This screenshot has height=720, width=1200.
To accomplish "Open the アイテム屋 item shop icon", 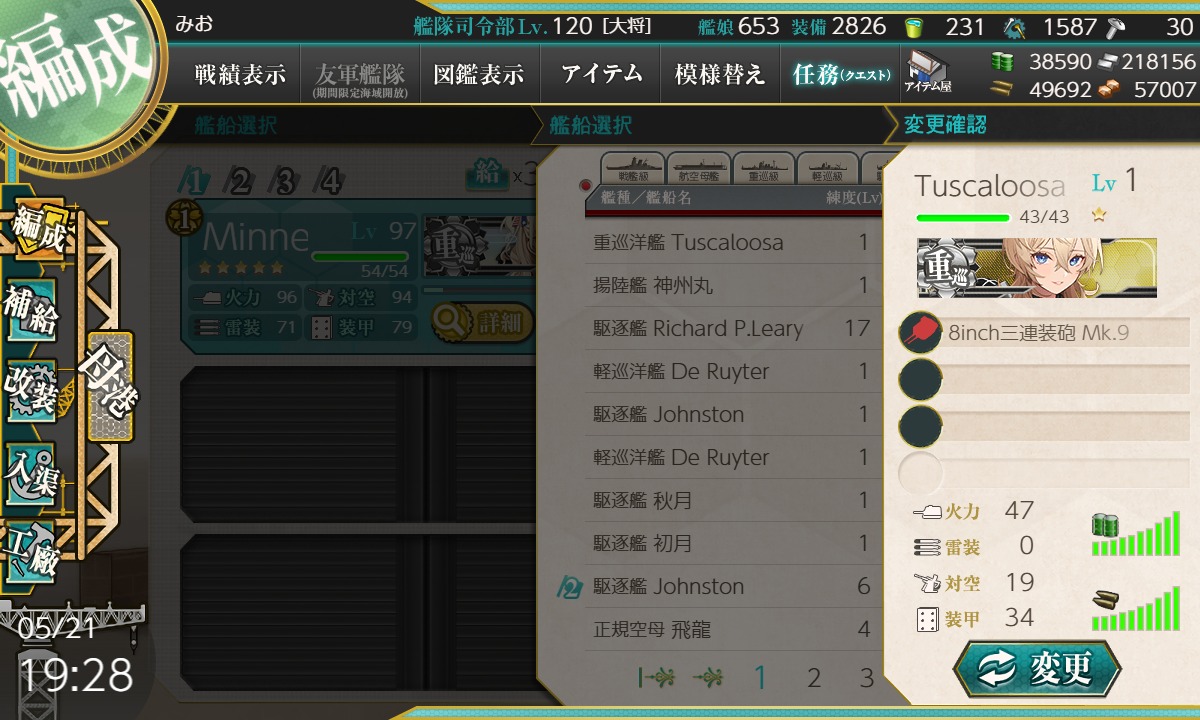I will pos(927,74).
